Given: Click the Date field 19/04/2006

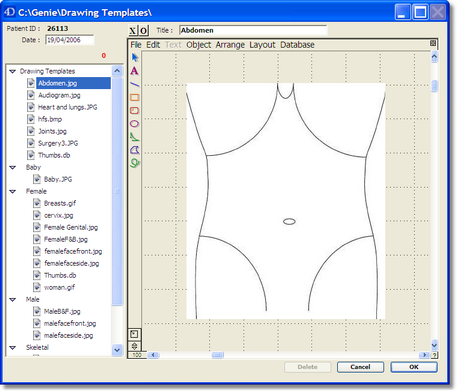Looking at the screenshot, I should pos(69,40).
